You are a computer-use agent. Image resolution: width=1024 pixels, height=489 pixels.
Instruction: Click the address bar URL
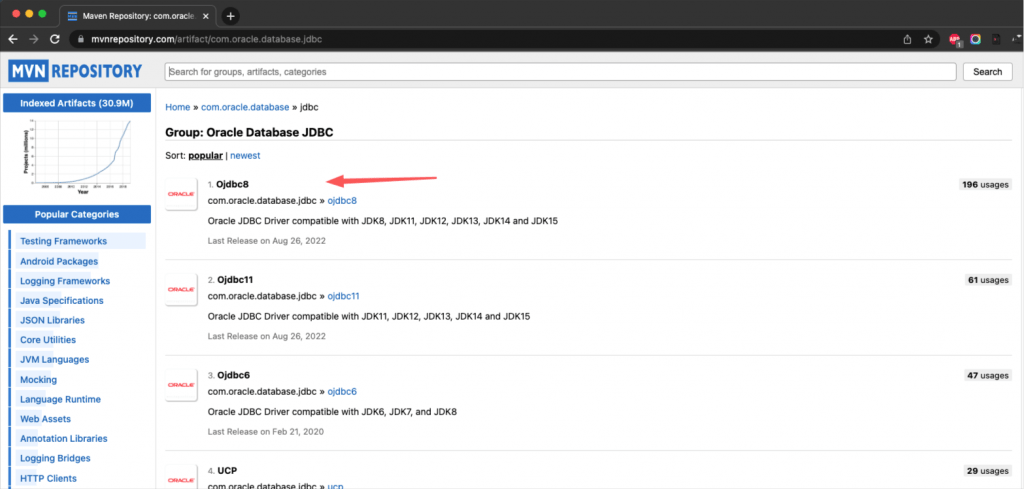[204, 39]
